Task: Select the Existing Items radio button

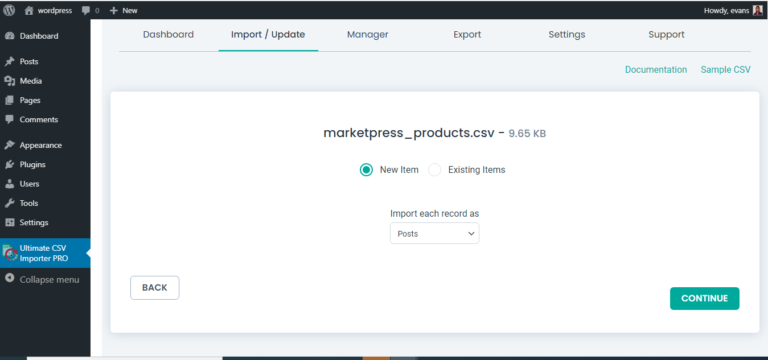Action: (434, 170)
